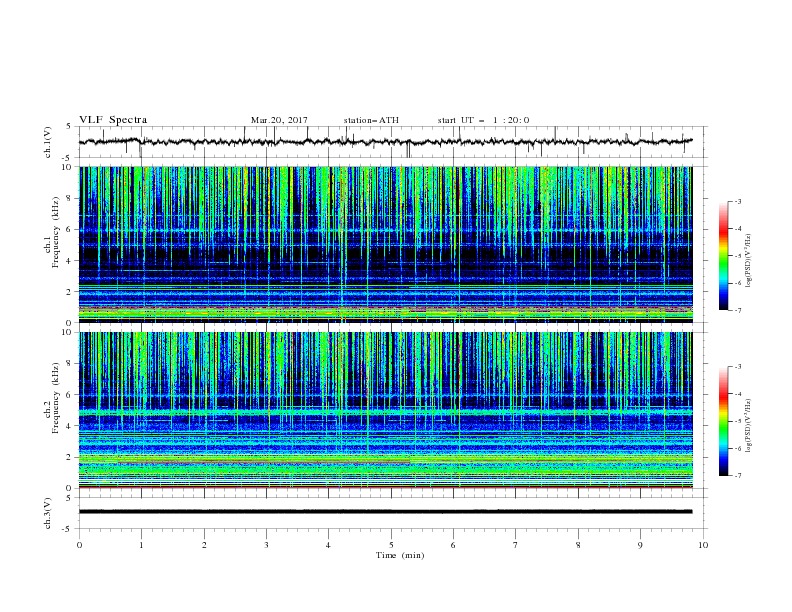The width and height of the screenshot is (792, 612).
Task: Click the "ch.1(V)" waveform axis label
Action: click(48, 142)
